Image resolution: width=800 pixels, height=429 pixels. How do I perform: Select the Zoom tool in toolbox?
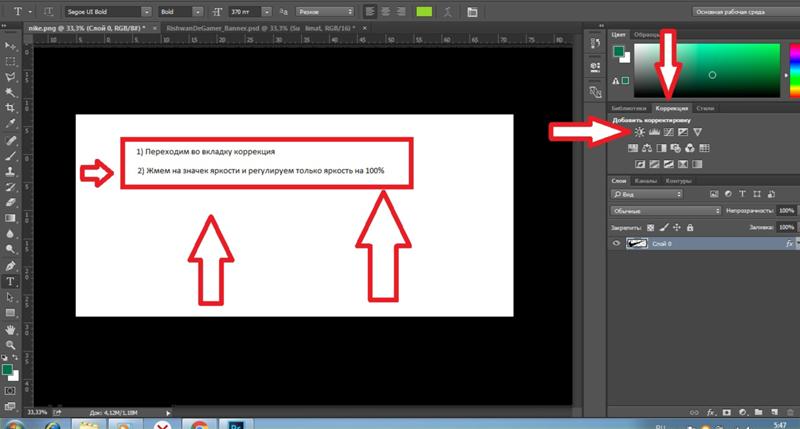(x=10, y=343)
